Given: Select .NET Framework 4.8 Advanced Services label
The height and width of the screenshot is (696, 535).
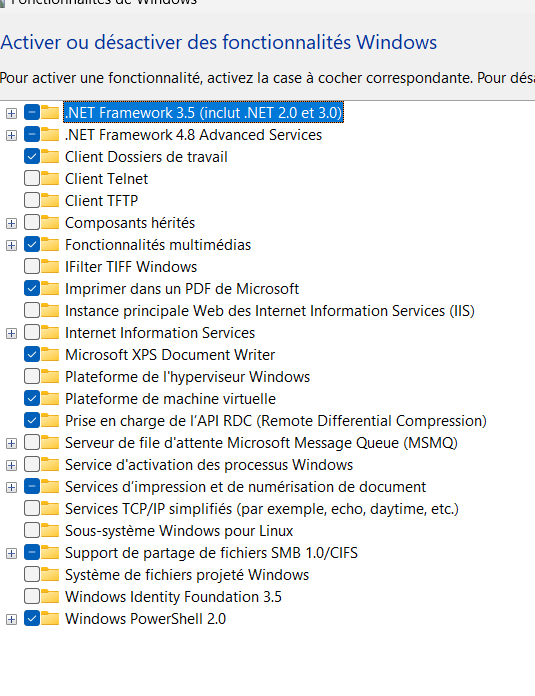Looking at the screenshot, I should (193, 135).
